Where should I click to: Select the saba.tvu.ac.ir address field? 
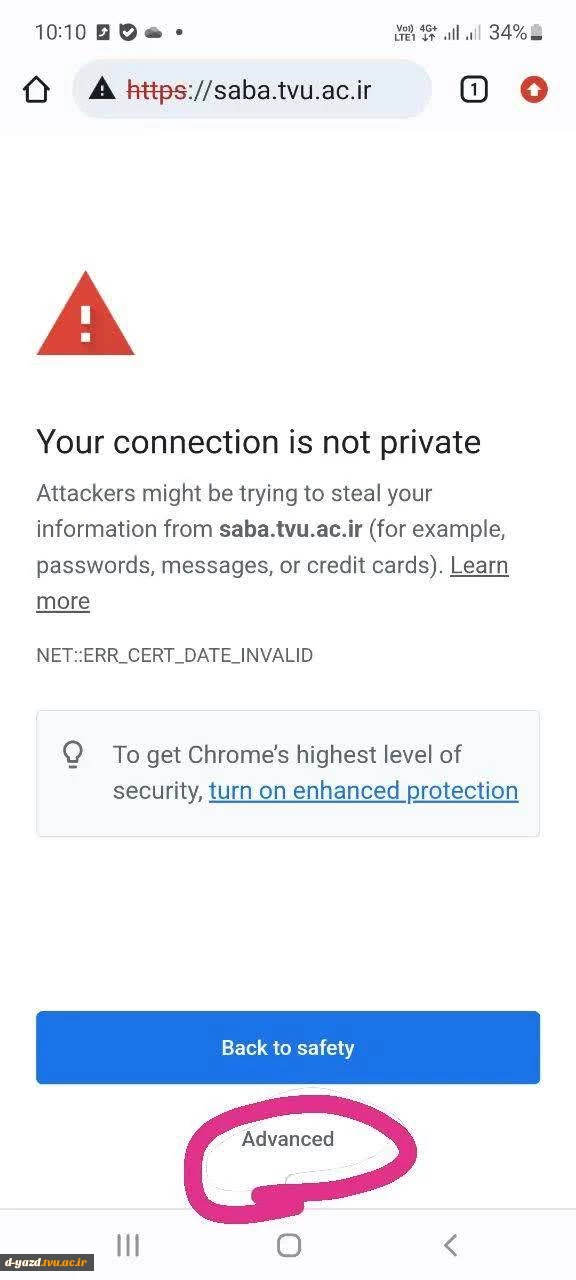(x=252, y=90)
